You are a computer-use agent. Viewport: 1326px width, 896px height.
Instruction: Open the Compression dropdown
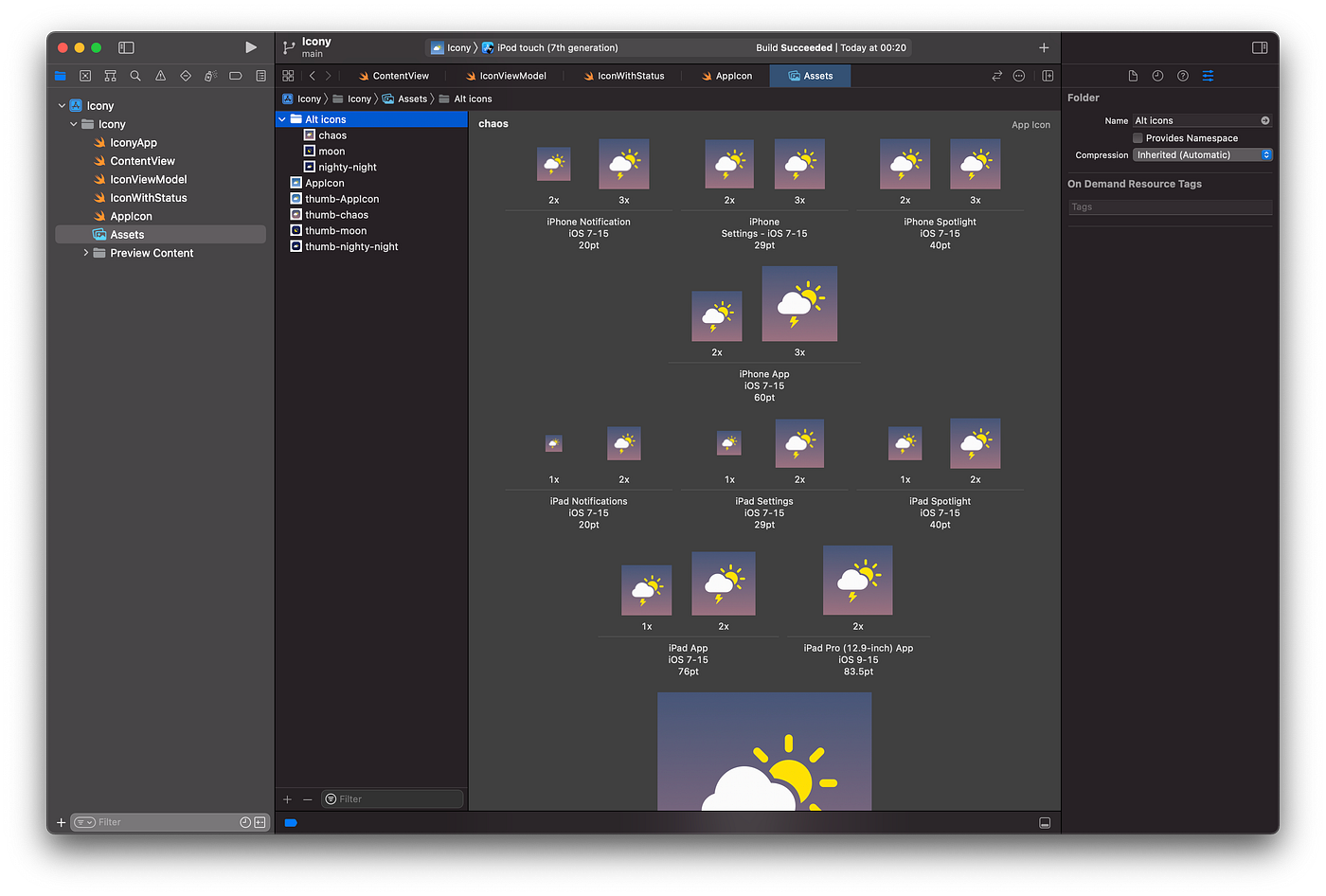point(1202,155)
